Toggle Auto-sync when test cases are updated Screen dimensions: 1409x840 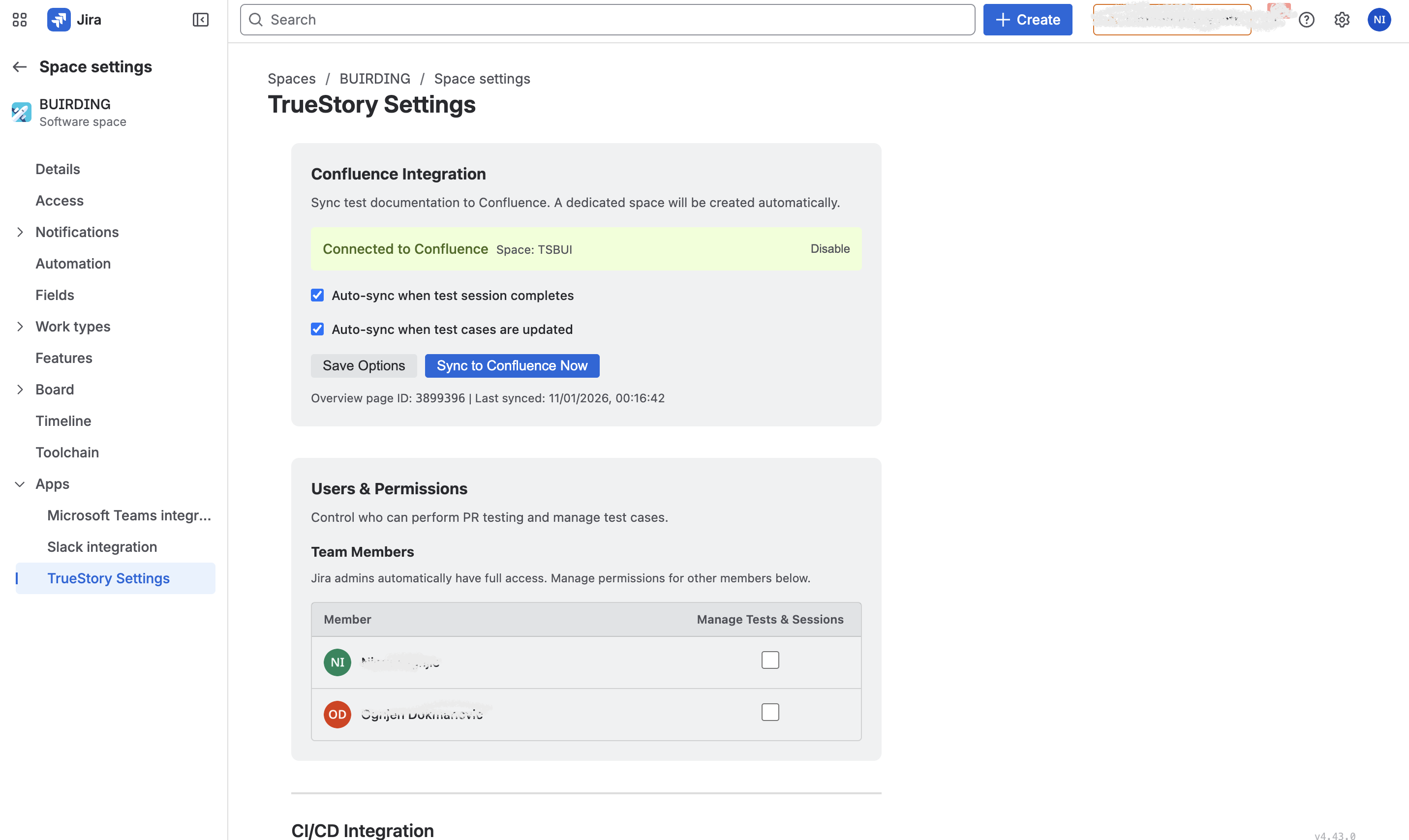(x=318, y=330)
